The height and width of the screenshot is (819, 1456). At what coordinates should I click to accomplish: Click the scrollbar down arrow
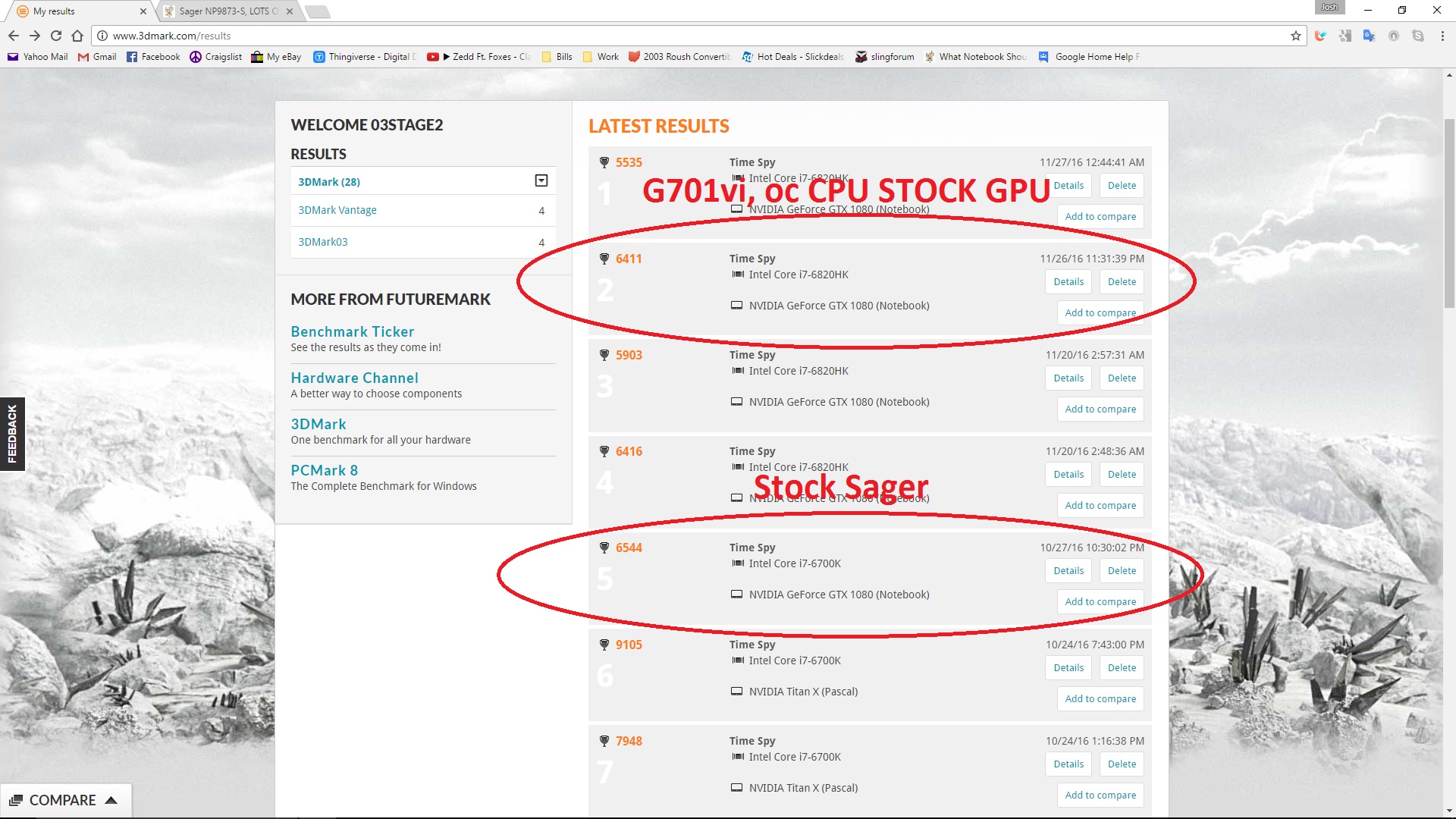[1449, 811]
